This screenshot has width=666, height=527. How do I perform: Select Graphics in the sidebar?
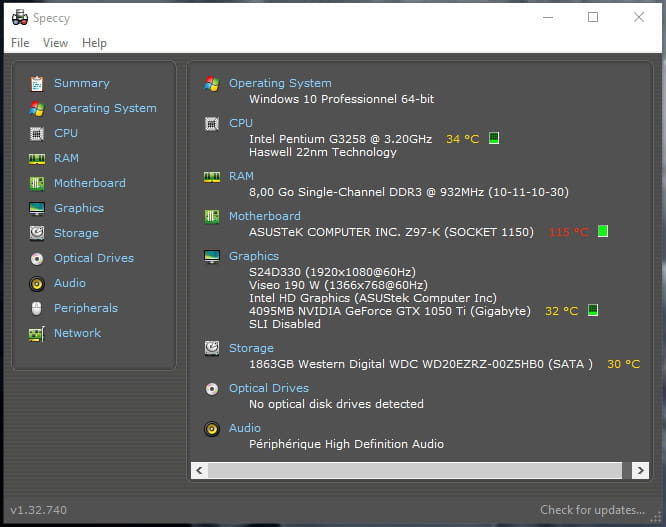click(79, 208)
